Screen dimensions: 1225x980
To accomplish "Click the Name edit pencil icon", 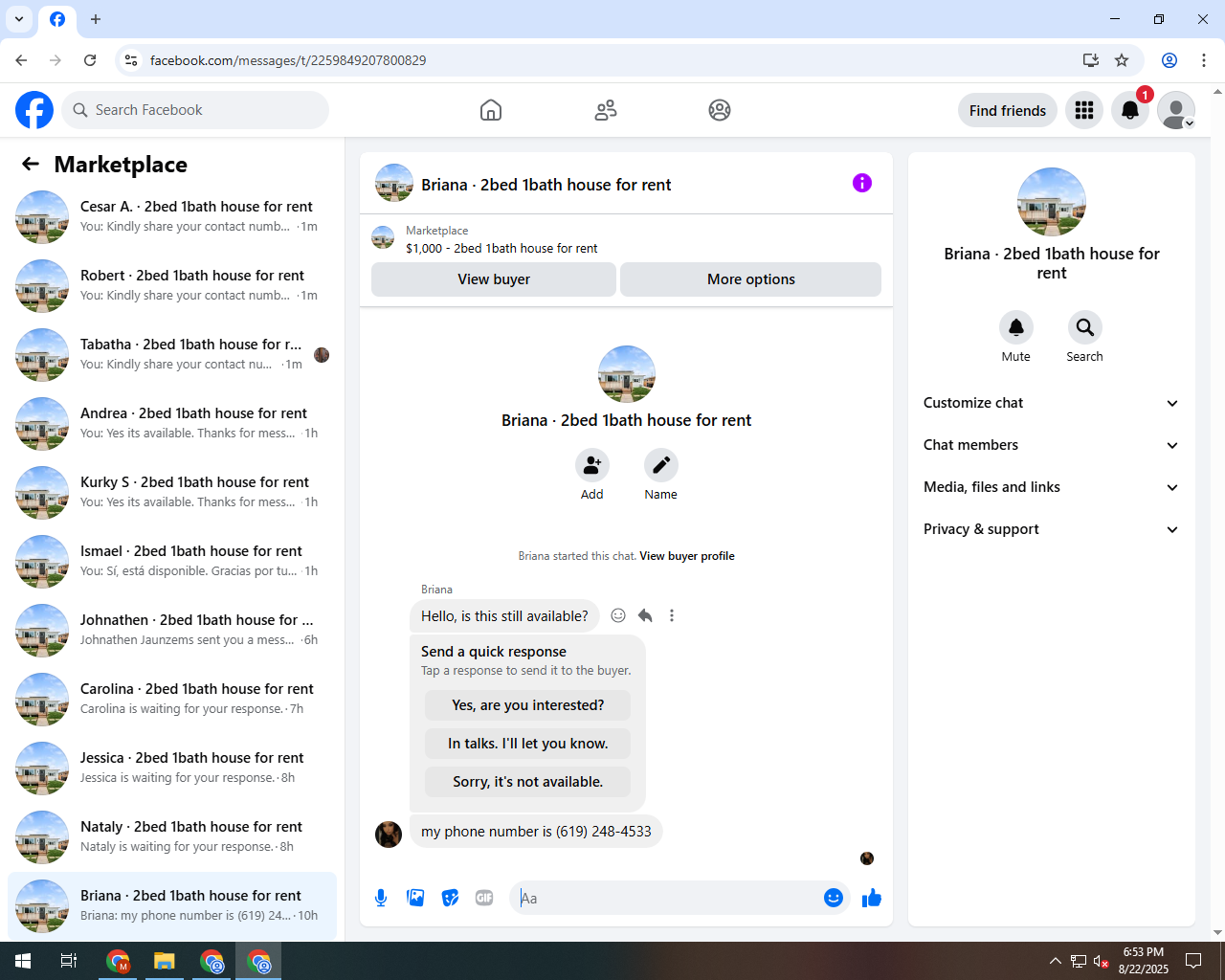I will point(660,465).
